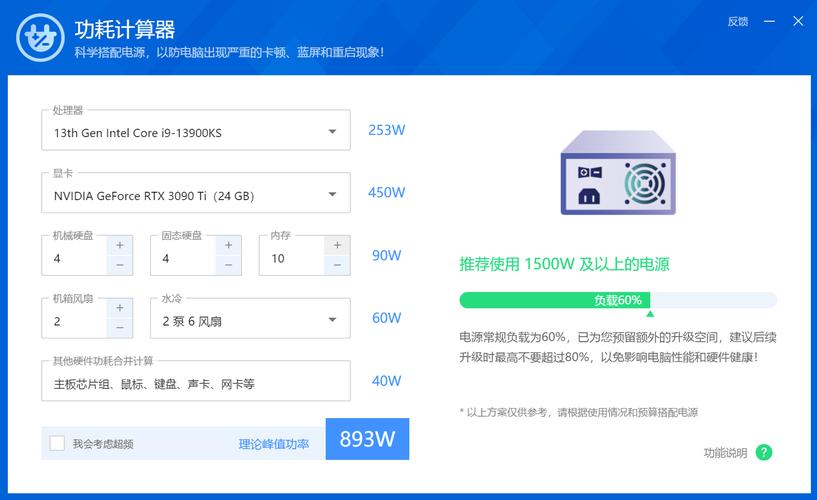This screenshot has height=500, width=817.
Task: Click the 253W processor power value
Action: tap(387, 130)
